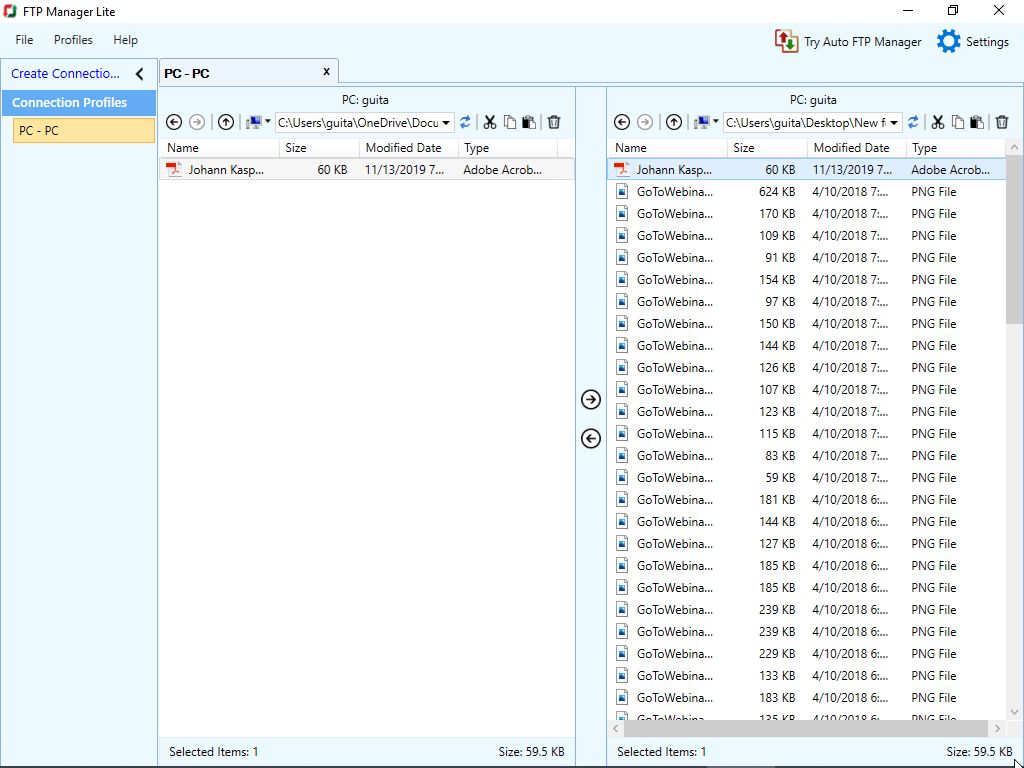This screenshot has width=1024, height=768.
Task: Sort right pane by Modified Date column
Action: [x=857, y=148]
